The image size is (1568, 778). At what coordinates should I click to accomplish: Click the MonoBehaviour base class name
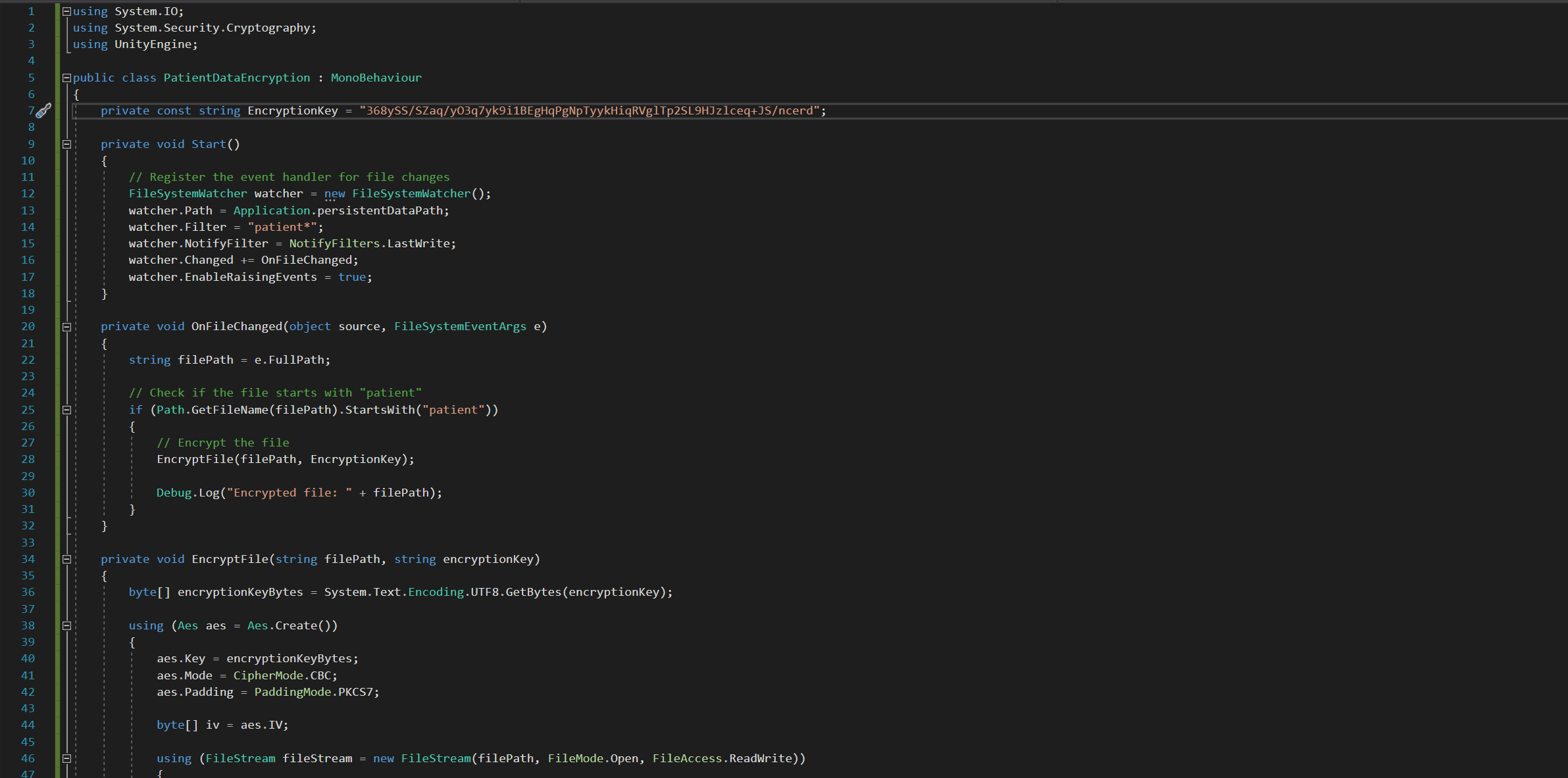376,78
